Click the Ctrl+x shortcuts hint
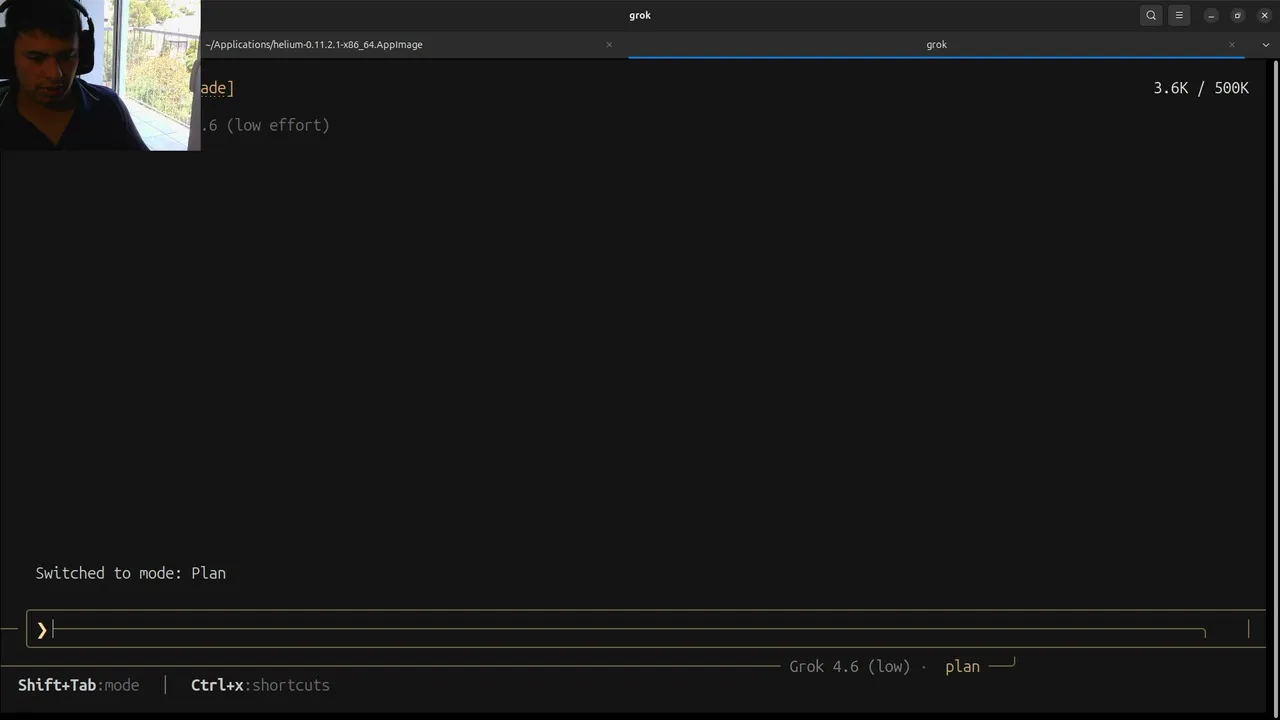 [260, 685]
